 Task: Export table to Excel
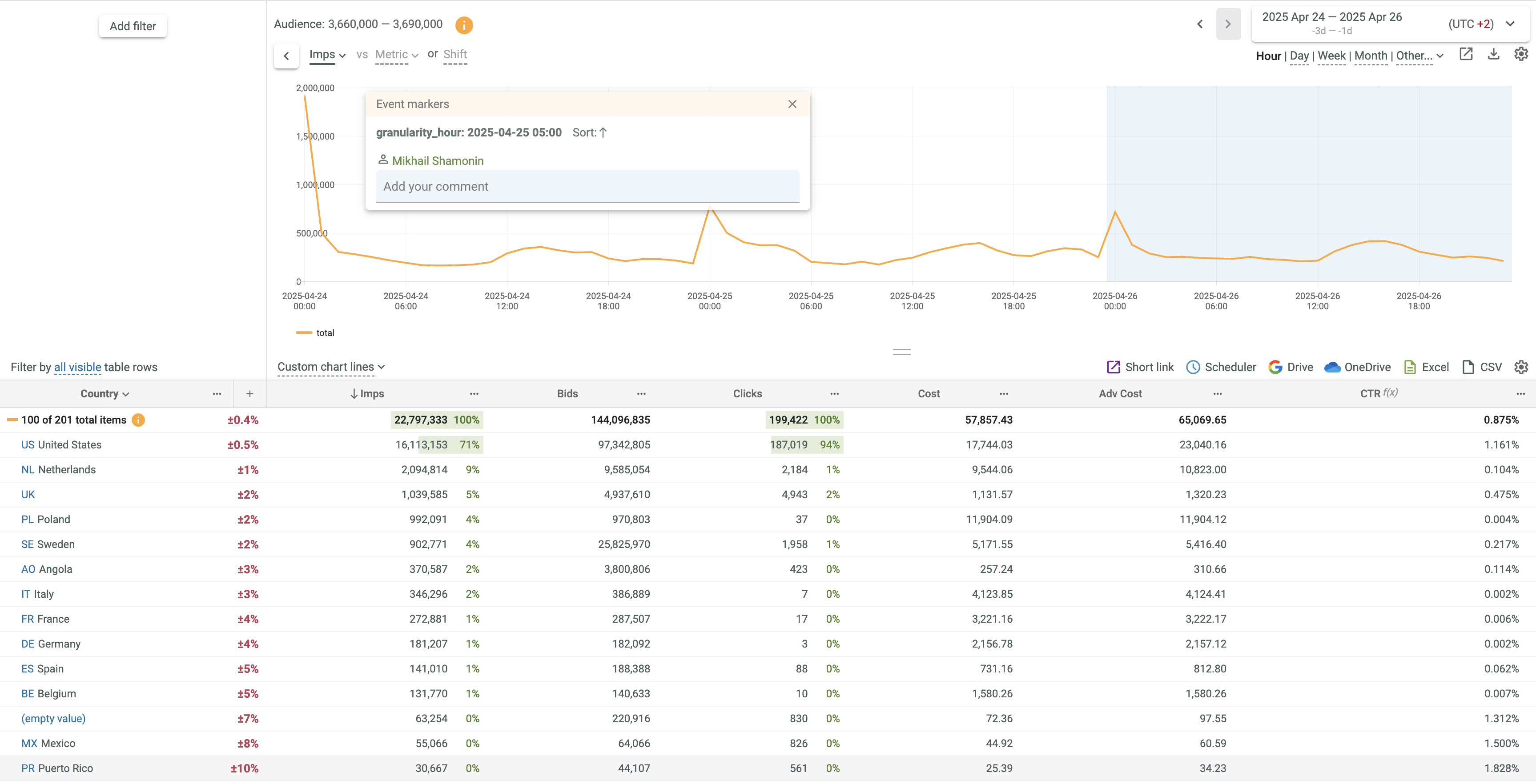coord(1426,367)
